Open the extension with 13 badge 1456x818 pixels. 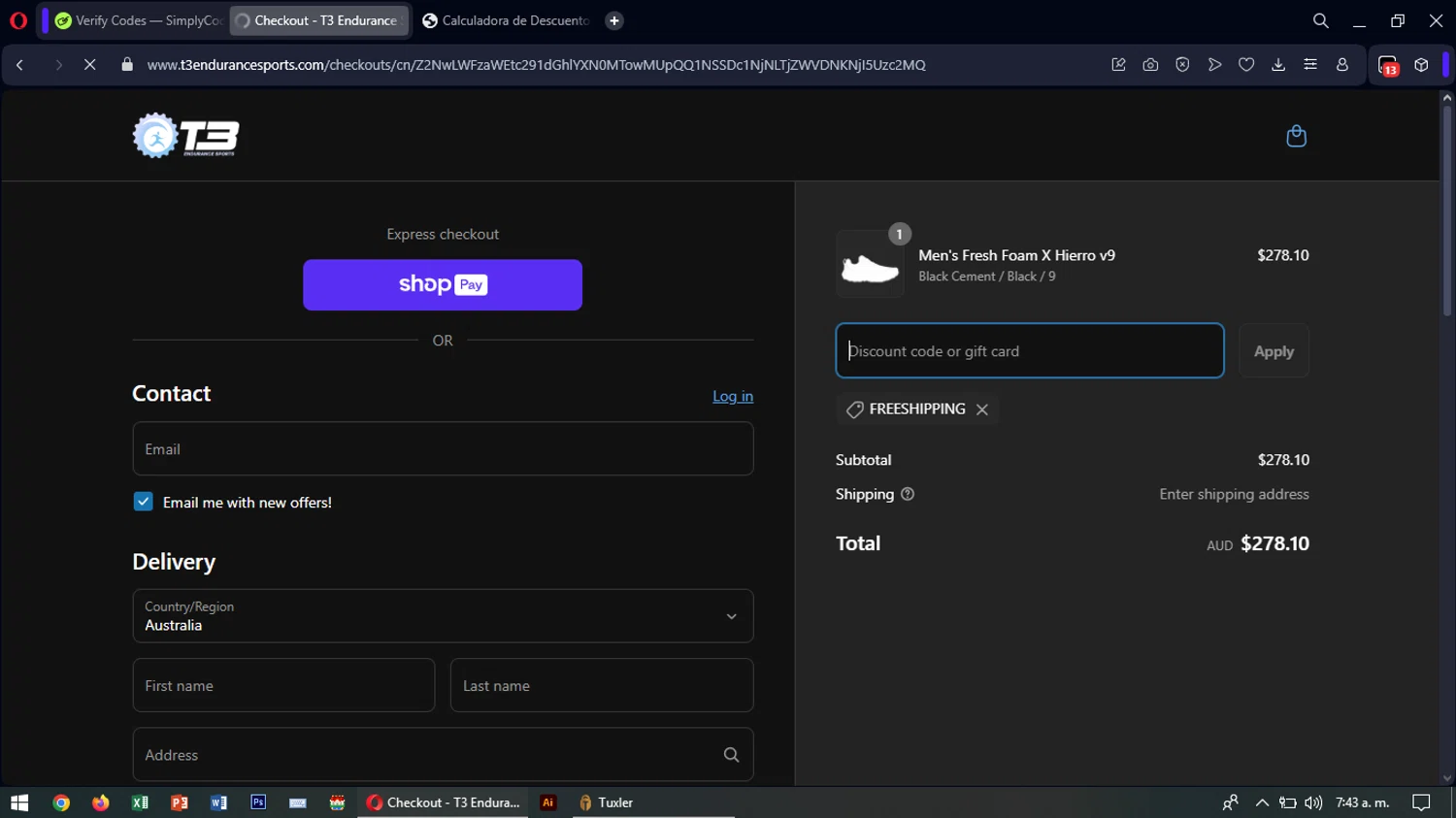pos(1388,66)
